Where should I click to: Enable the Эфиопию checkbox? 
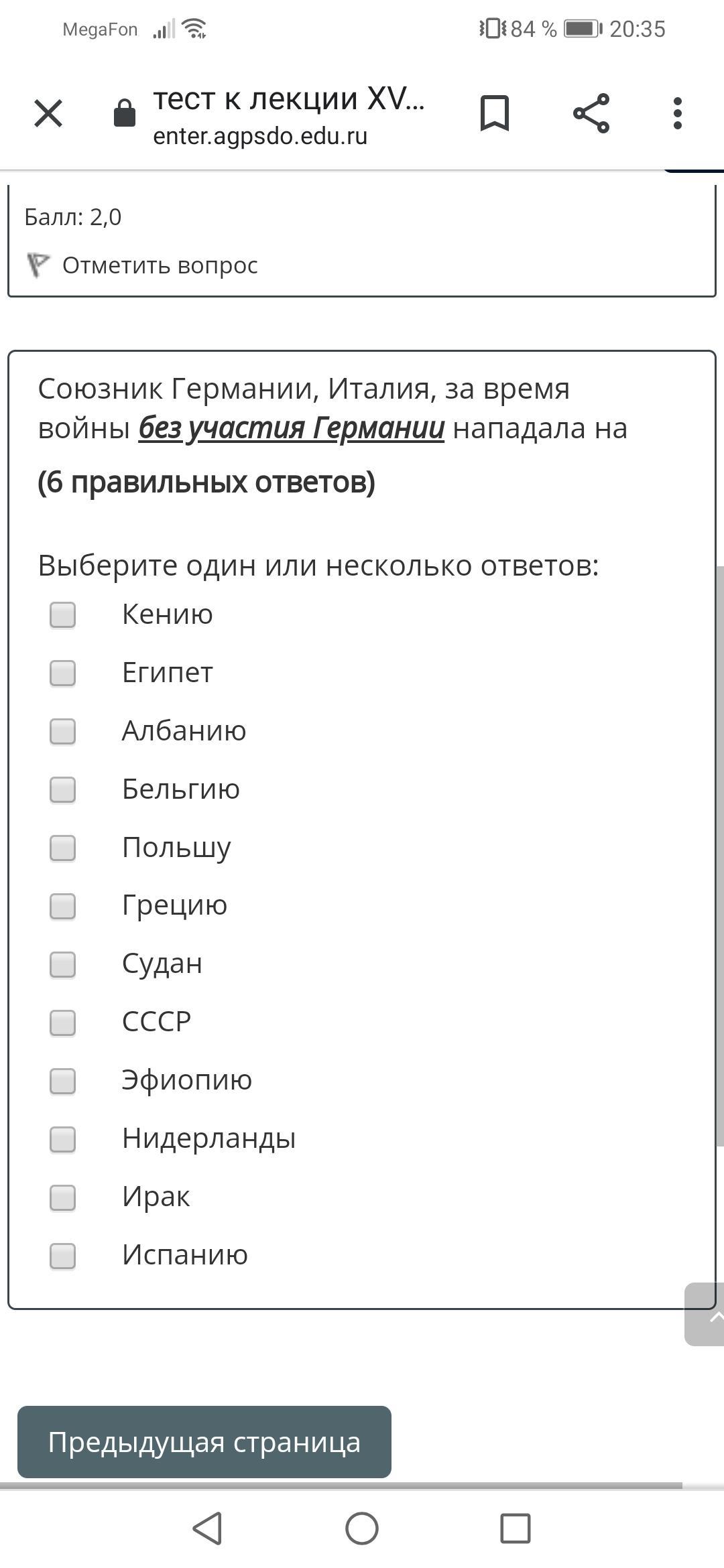63,1081
